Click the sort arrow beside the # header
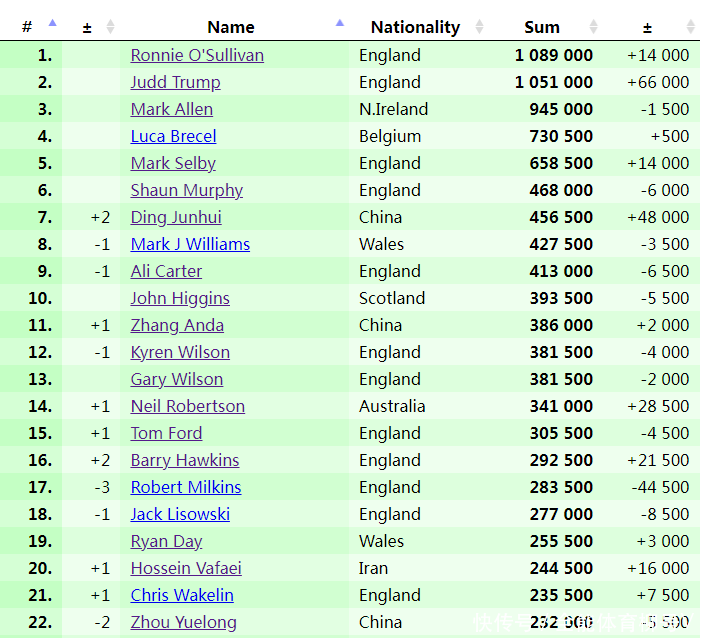Viewport: 701px width, 638px height. point(53,23)
